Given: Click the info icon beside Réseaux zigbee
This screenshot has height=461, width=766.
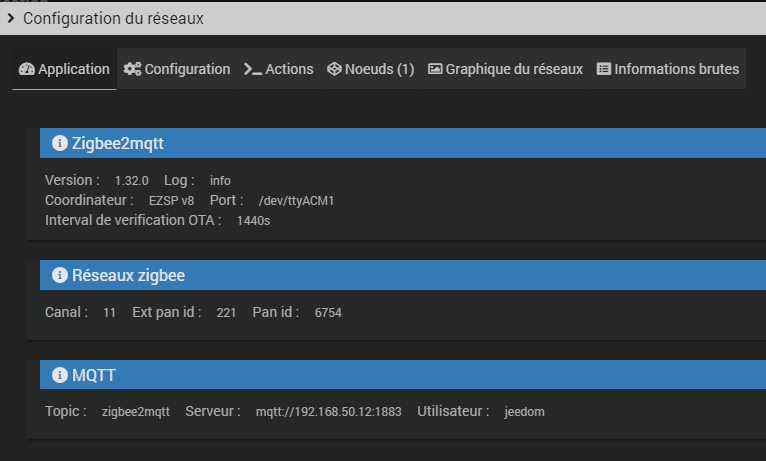Looking at the screenshot, I should coord(59,275).
